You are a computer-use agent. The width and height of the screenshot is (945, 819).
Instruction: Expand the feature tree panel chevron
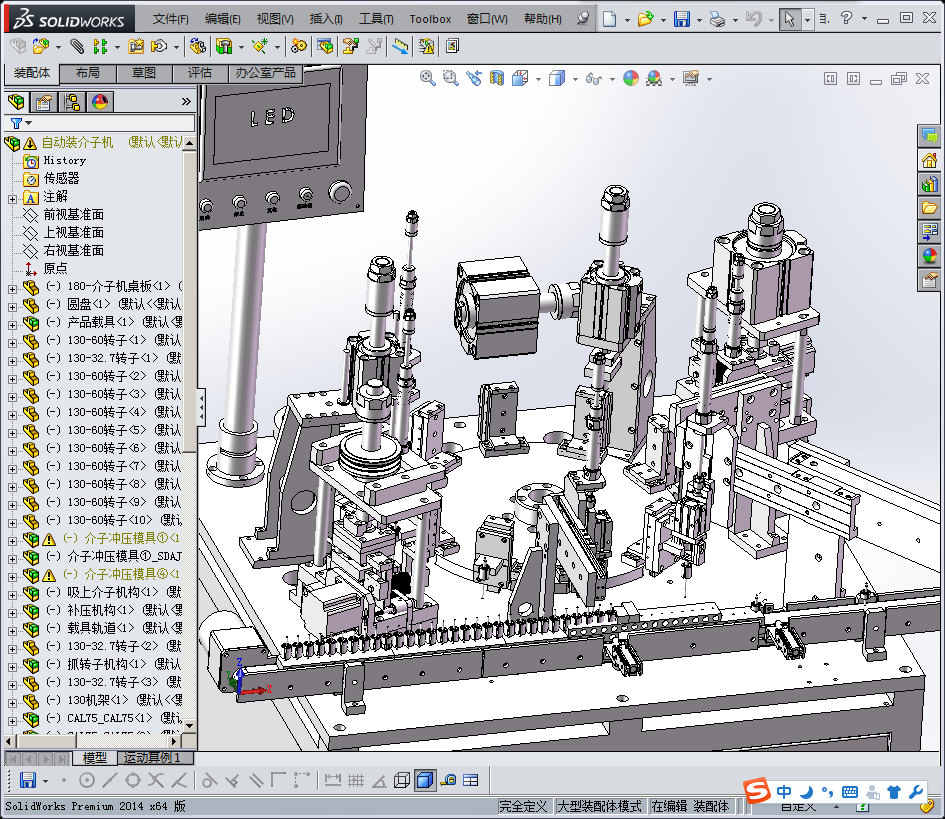186,101
